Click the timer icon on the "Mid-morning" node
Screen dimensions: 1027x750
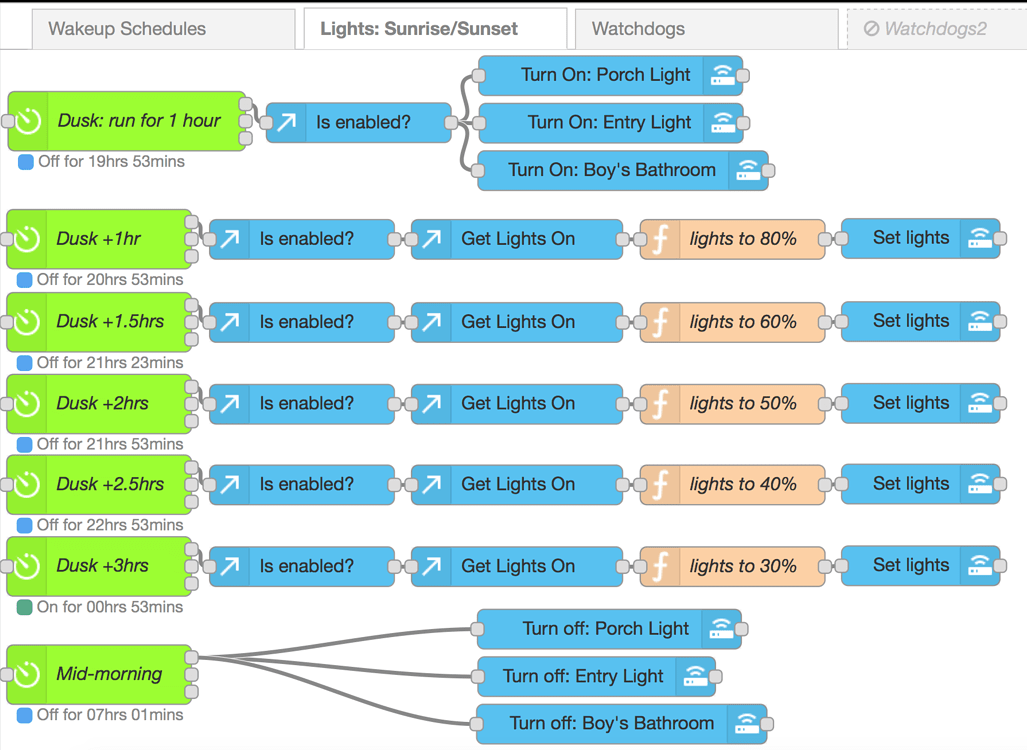(x=26, y=674)
